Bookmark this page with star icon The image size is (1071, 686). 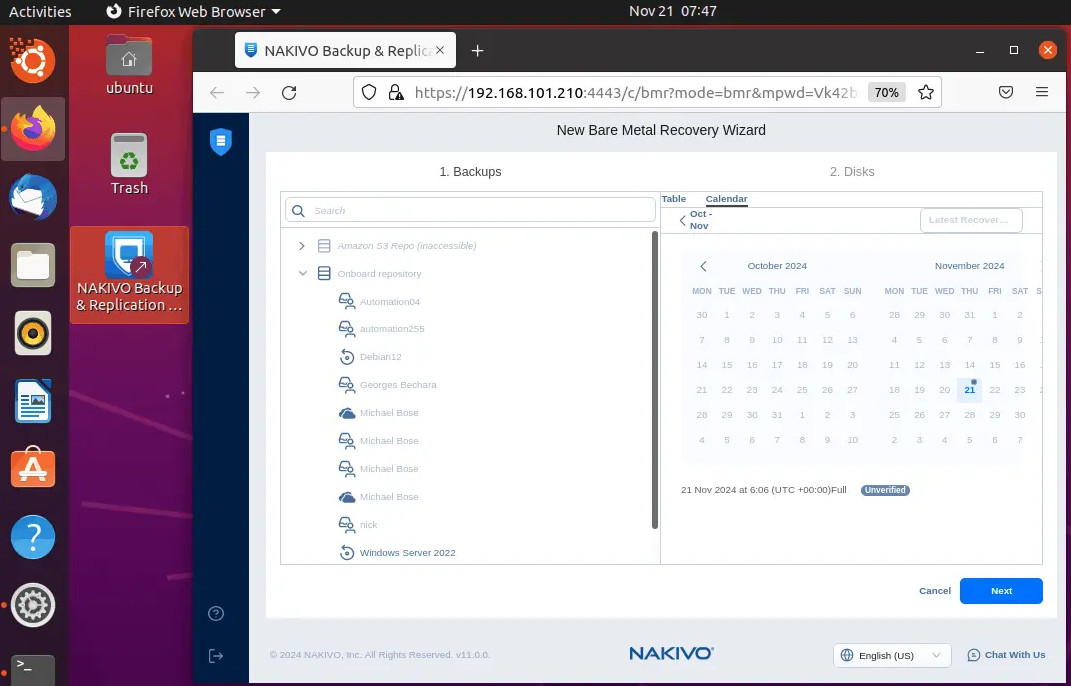(x=926, y=92)
